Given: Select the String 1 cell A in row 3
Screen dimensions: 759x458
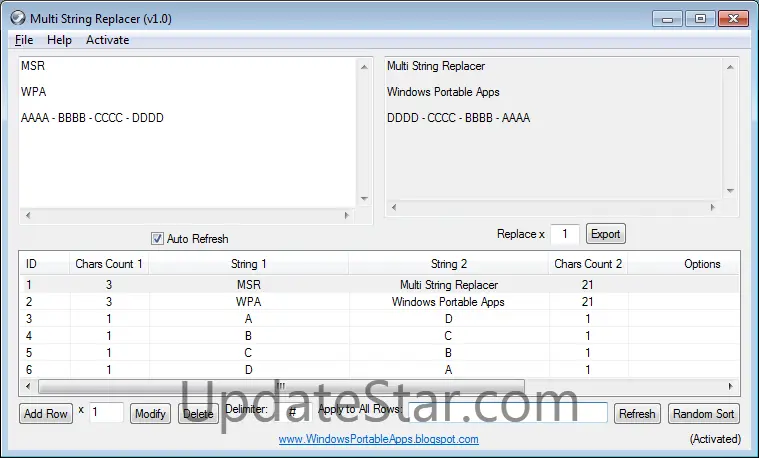Looking at the screenshot, I should coord(249,319).
